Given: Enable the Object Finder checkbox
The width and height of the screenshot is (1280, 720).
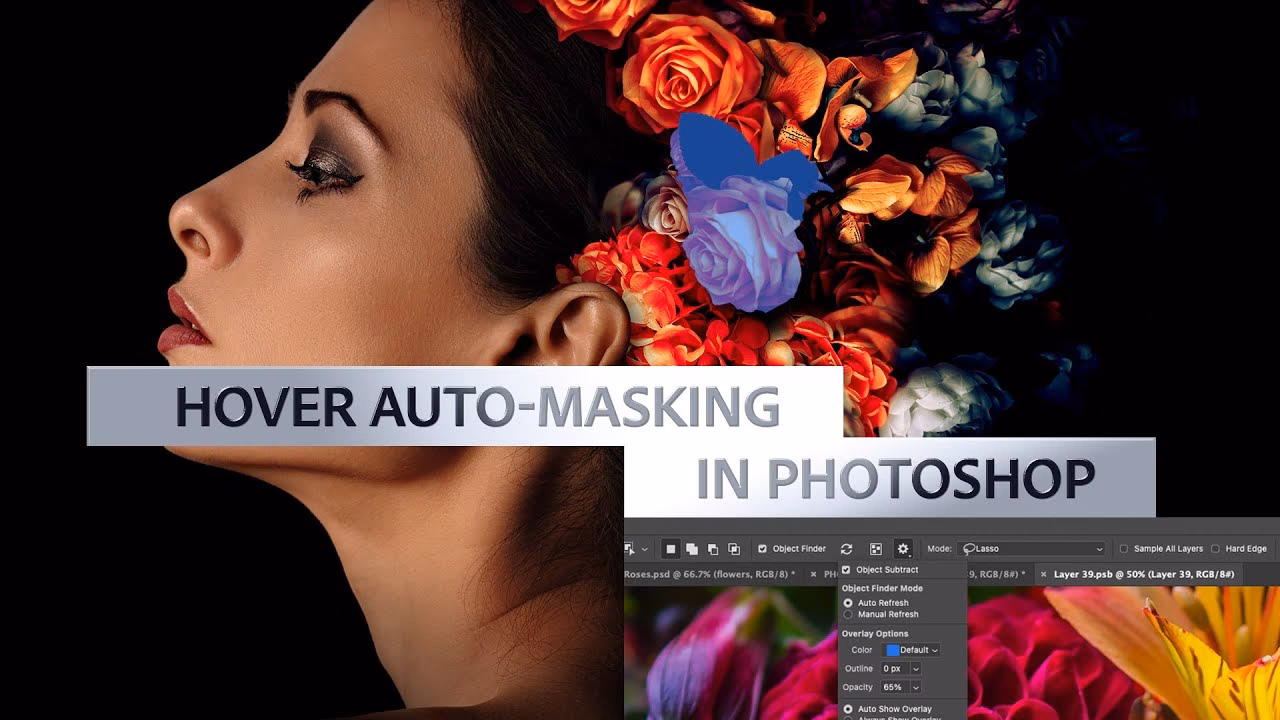Looking at the screenshot, I should coord(762,548).
